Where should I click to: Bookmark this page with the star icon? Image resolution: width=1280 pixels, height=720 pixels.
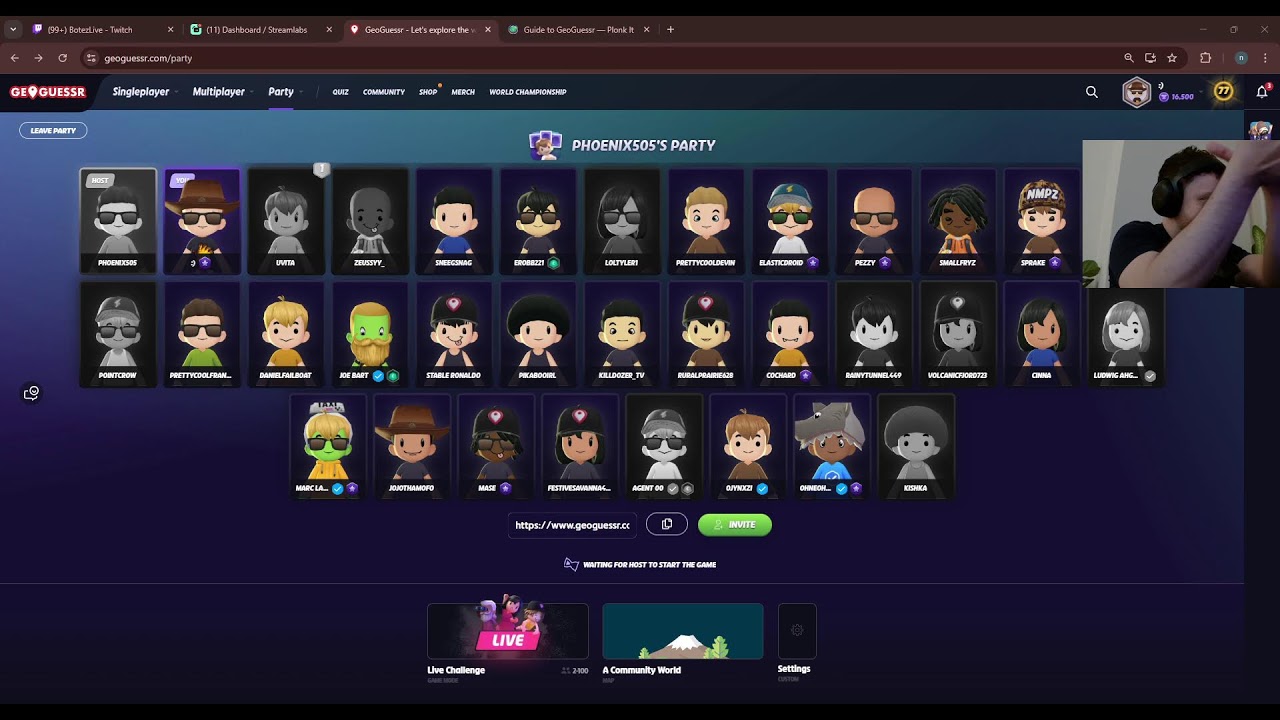coord(1172,58)
